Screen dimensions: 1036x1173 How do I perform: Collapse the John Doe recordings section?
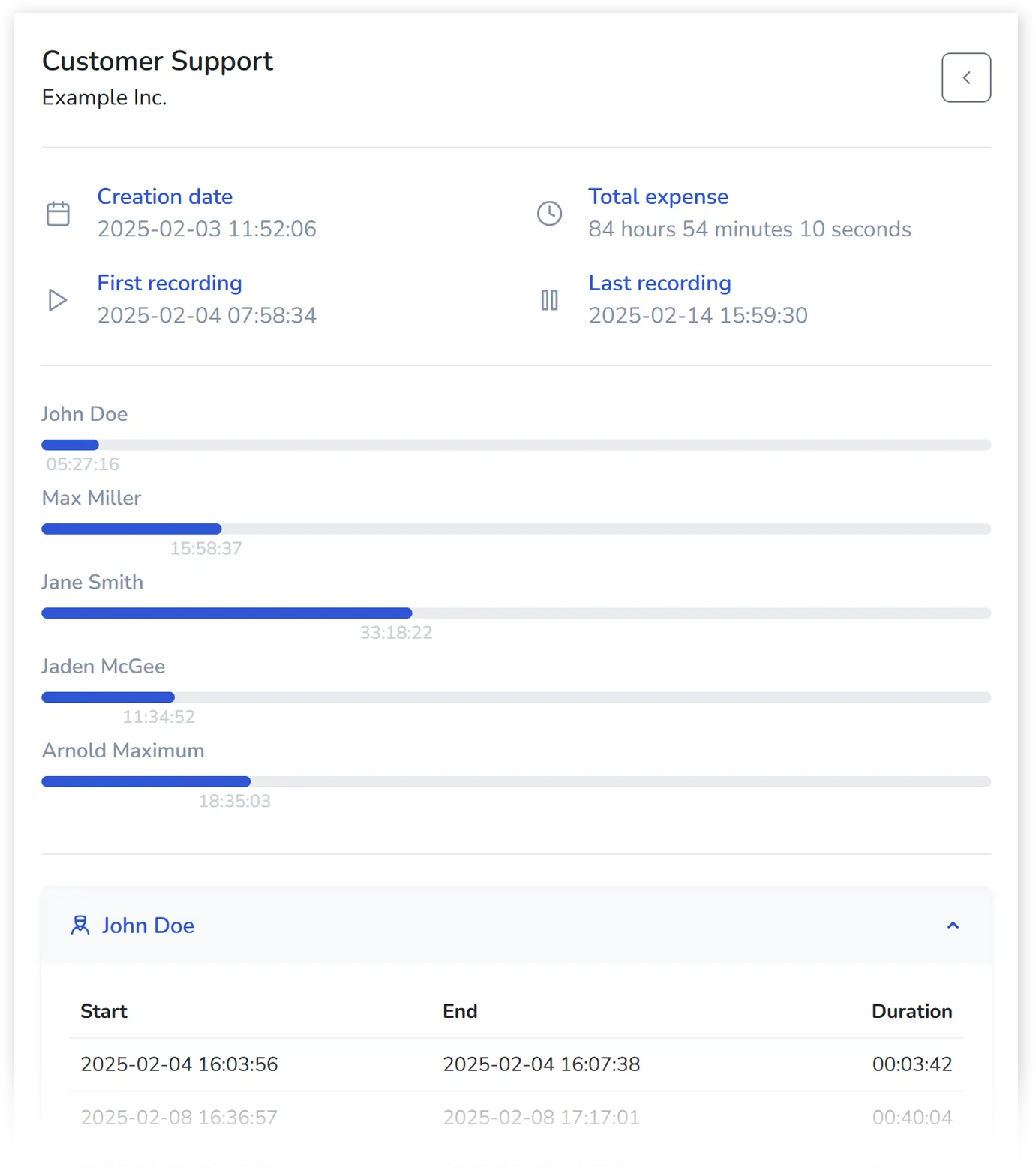click(953, 925)
